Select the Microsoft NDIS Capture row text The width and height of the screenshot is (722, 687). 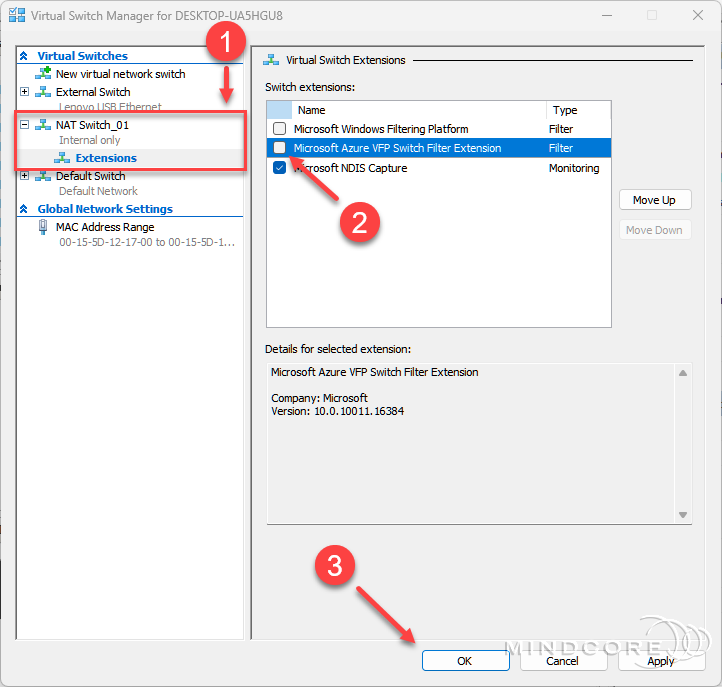pos(350,168)
